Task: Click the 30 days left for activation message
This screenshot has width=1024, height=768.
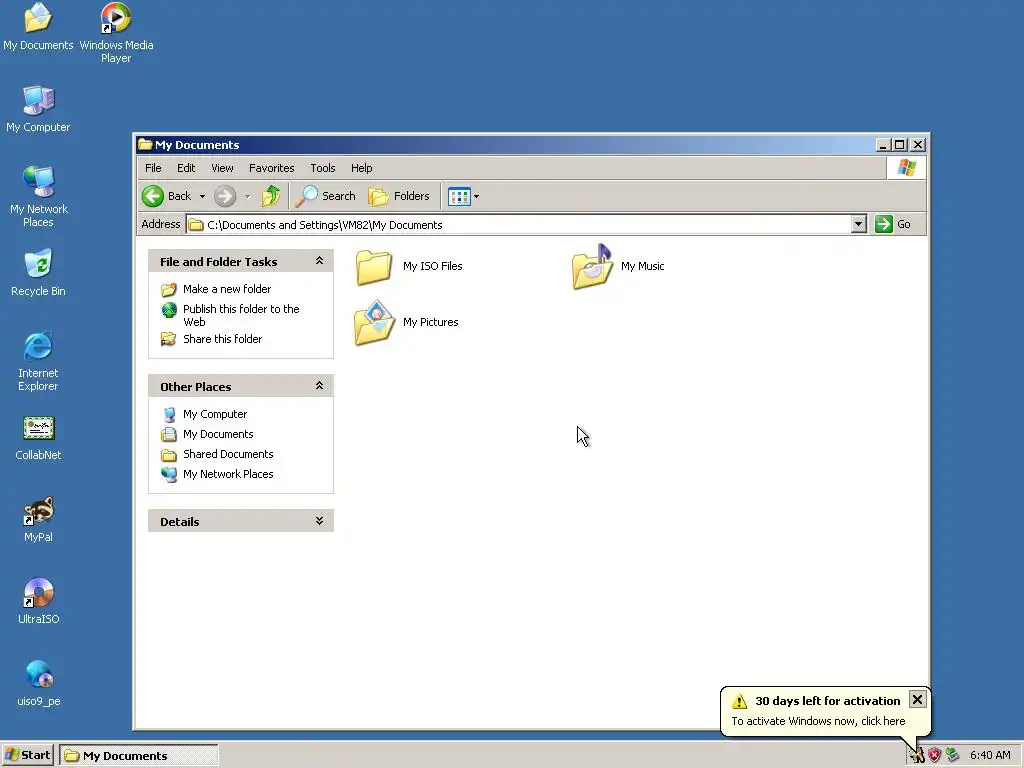Action: pos(827,701)
